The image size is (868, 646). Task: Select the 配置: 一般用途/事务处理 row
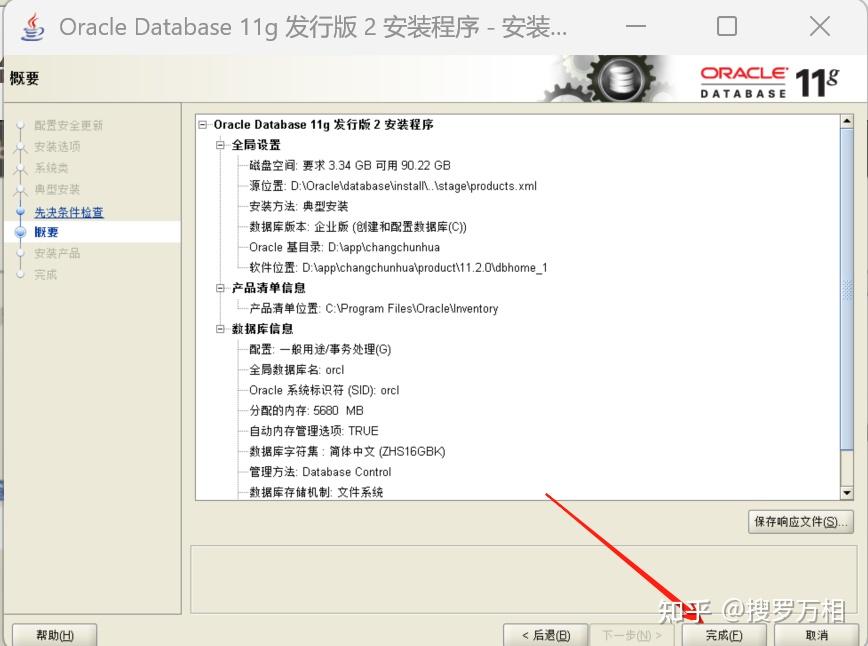tap(320, 349)
